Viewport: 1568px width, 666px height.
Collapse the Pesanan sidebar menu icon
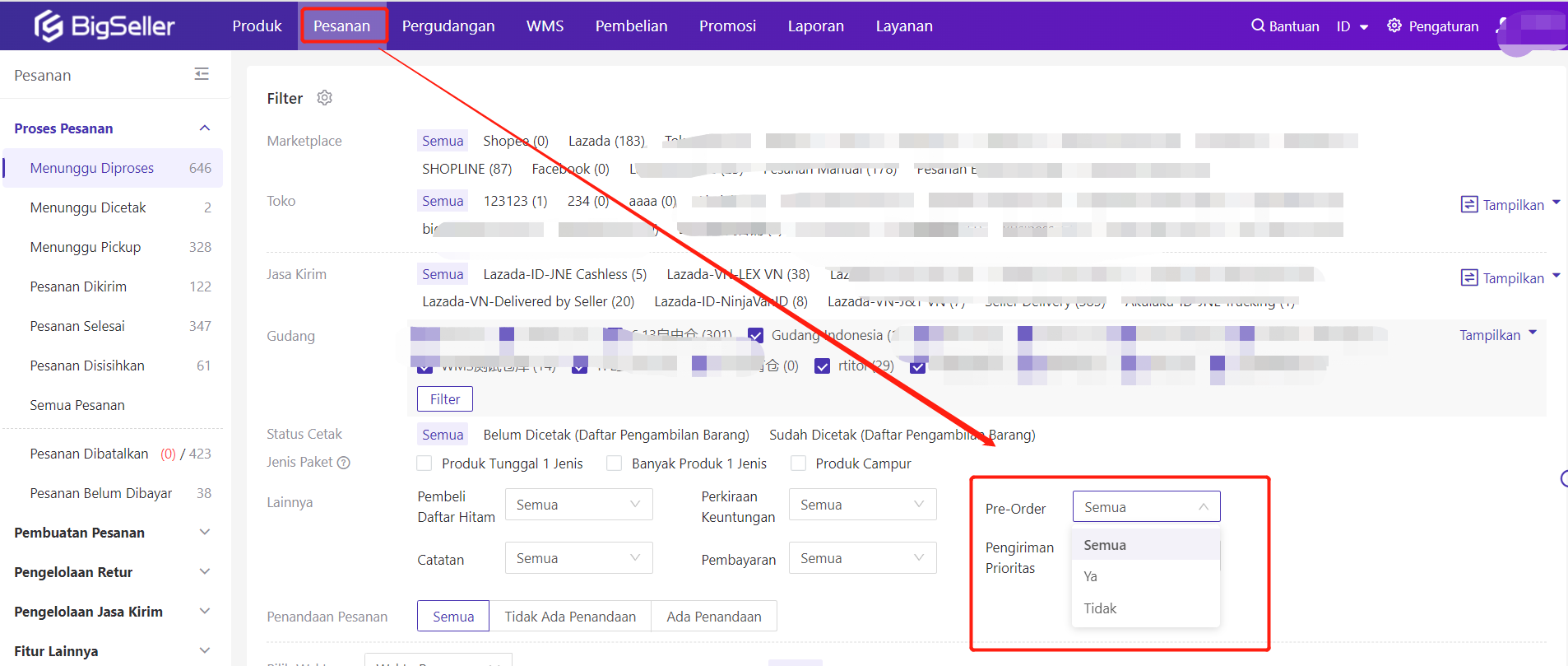(x=202, y=75)
